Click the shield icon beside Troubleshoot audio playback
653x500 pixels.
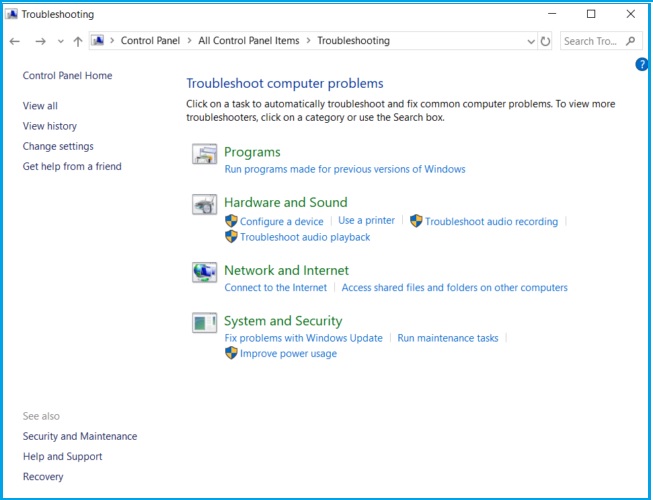click(231, 236)
